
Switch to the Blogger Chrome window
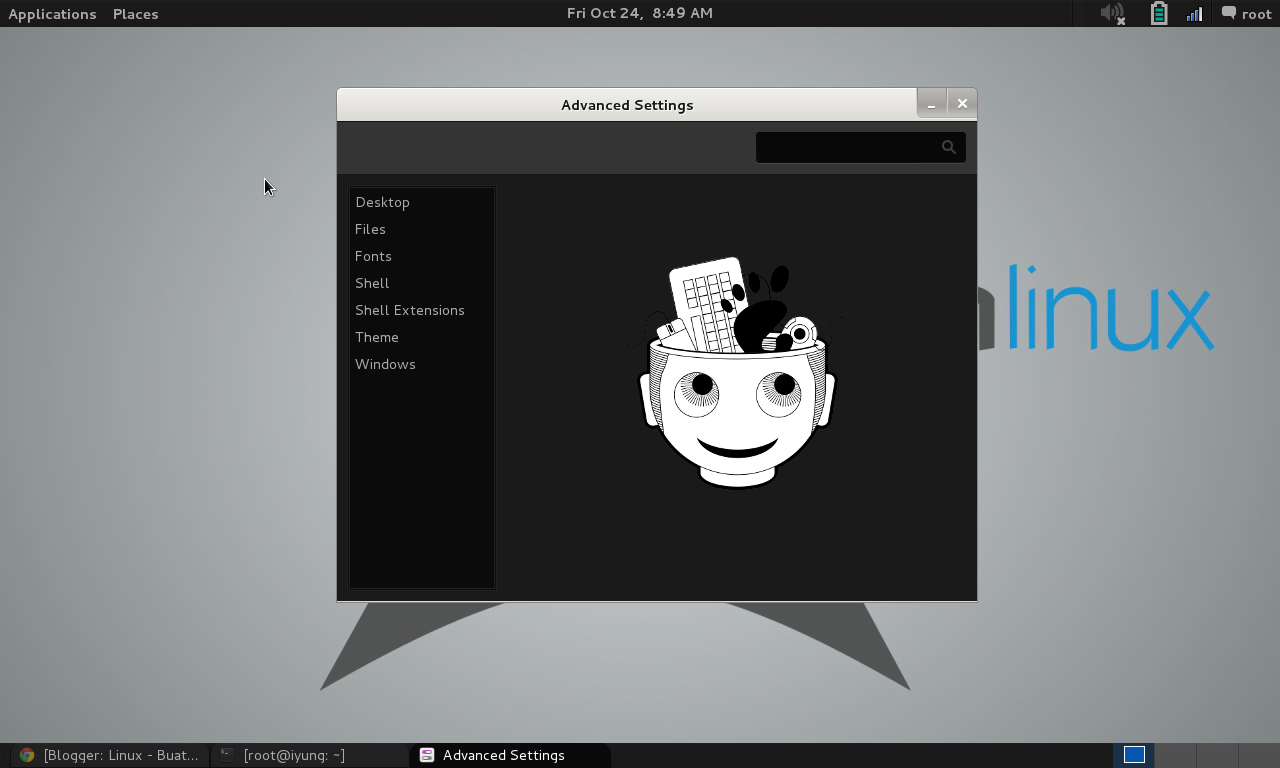click(110, 755)
